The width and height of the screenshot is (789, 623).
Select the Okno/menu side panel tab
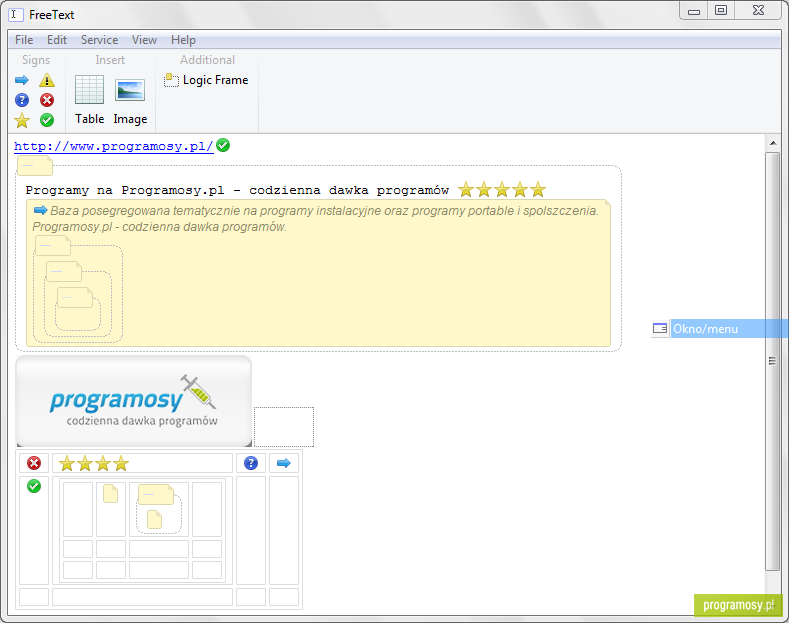click(729, 329)
